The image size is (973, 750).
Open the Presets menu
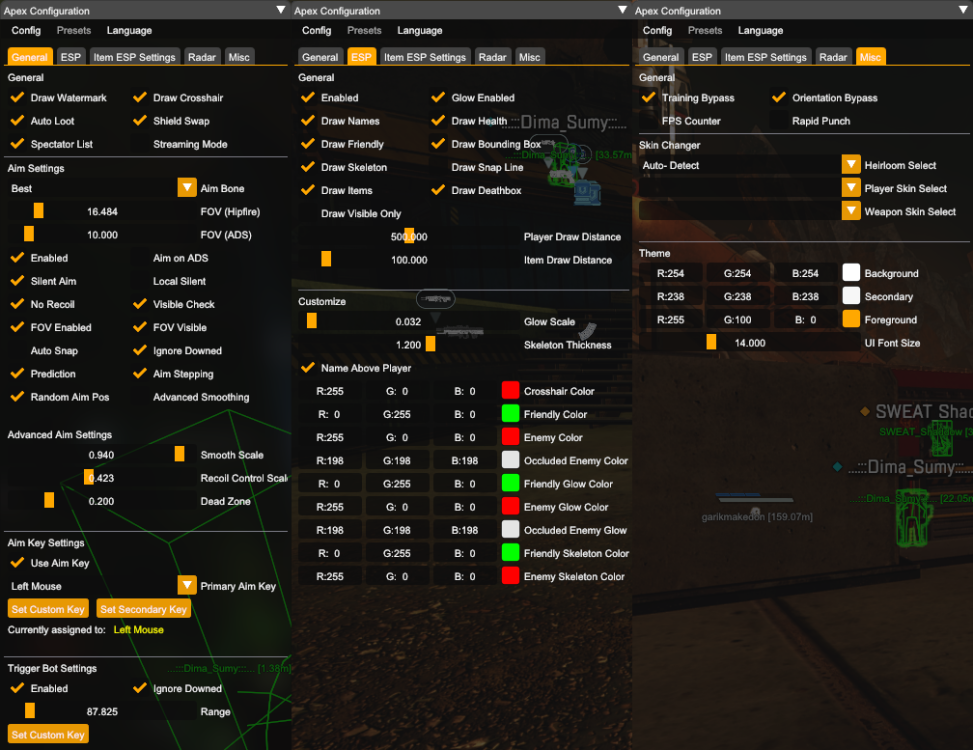pyautogui.click(x=75, y=30)
